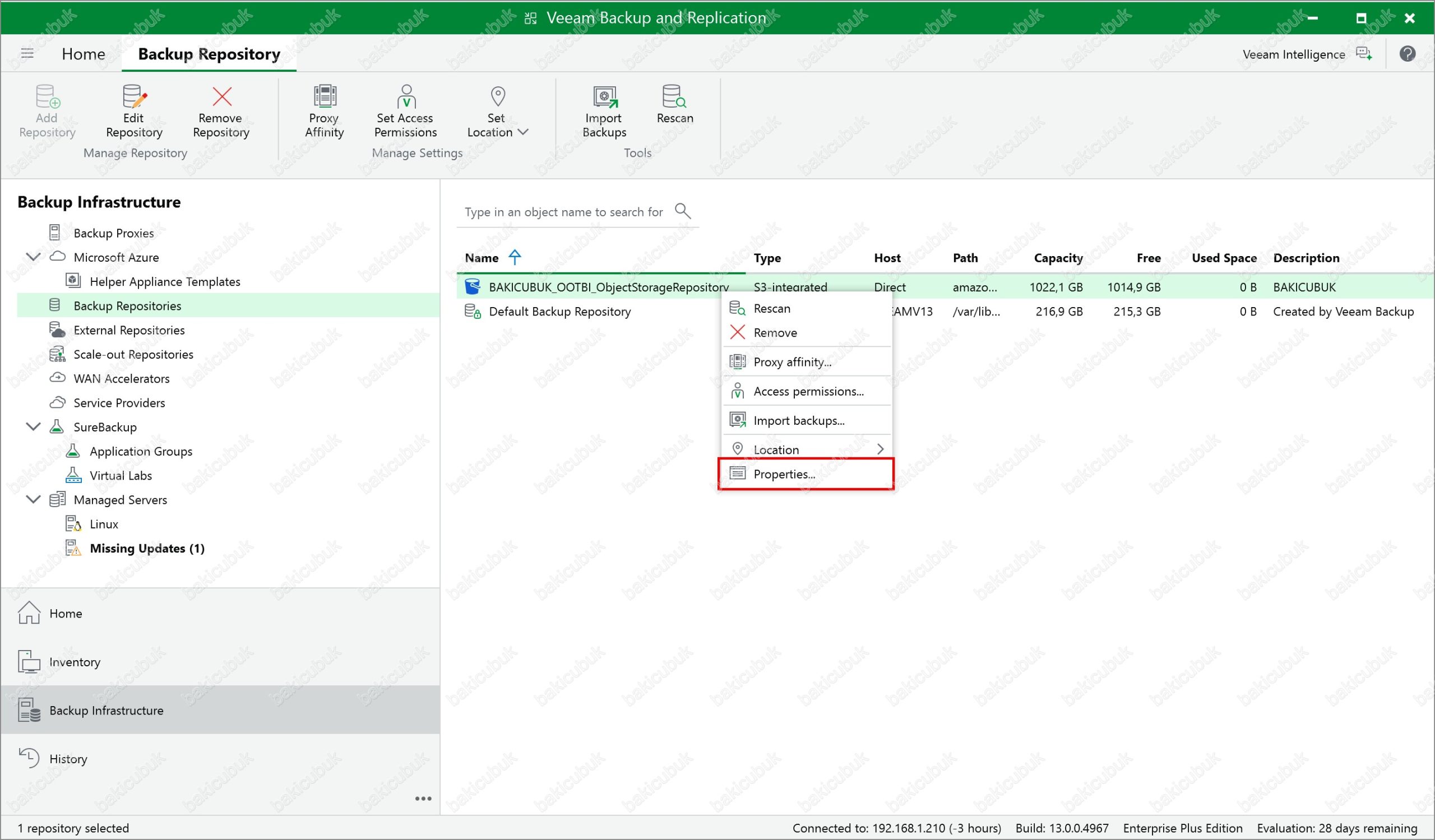Click the search magnifier icon
The width and height of the screenshot is (1435, 840).
point(682,211)
